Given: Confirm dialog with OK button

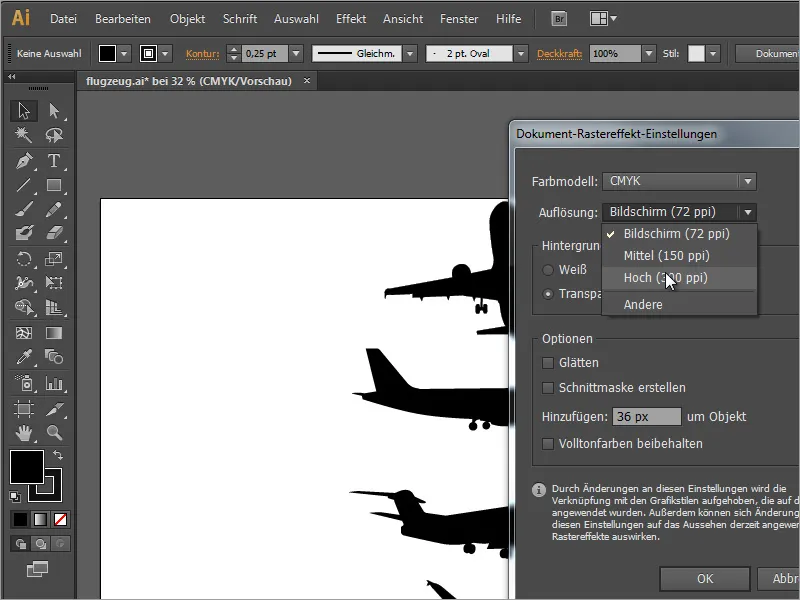Looking at the screenshot, I should pyautogui.click(x=705, y=579).
